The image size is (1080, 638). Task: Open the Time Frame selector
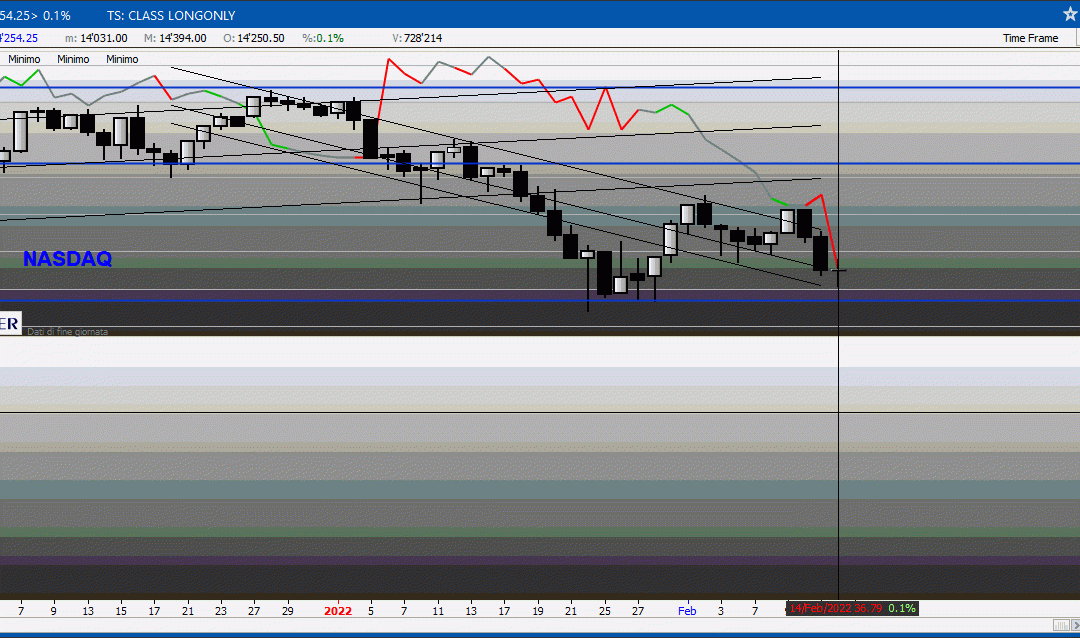tap(1030, 38)
